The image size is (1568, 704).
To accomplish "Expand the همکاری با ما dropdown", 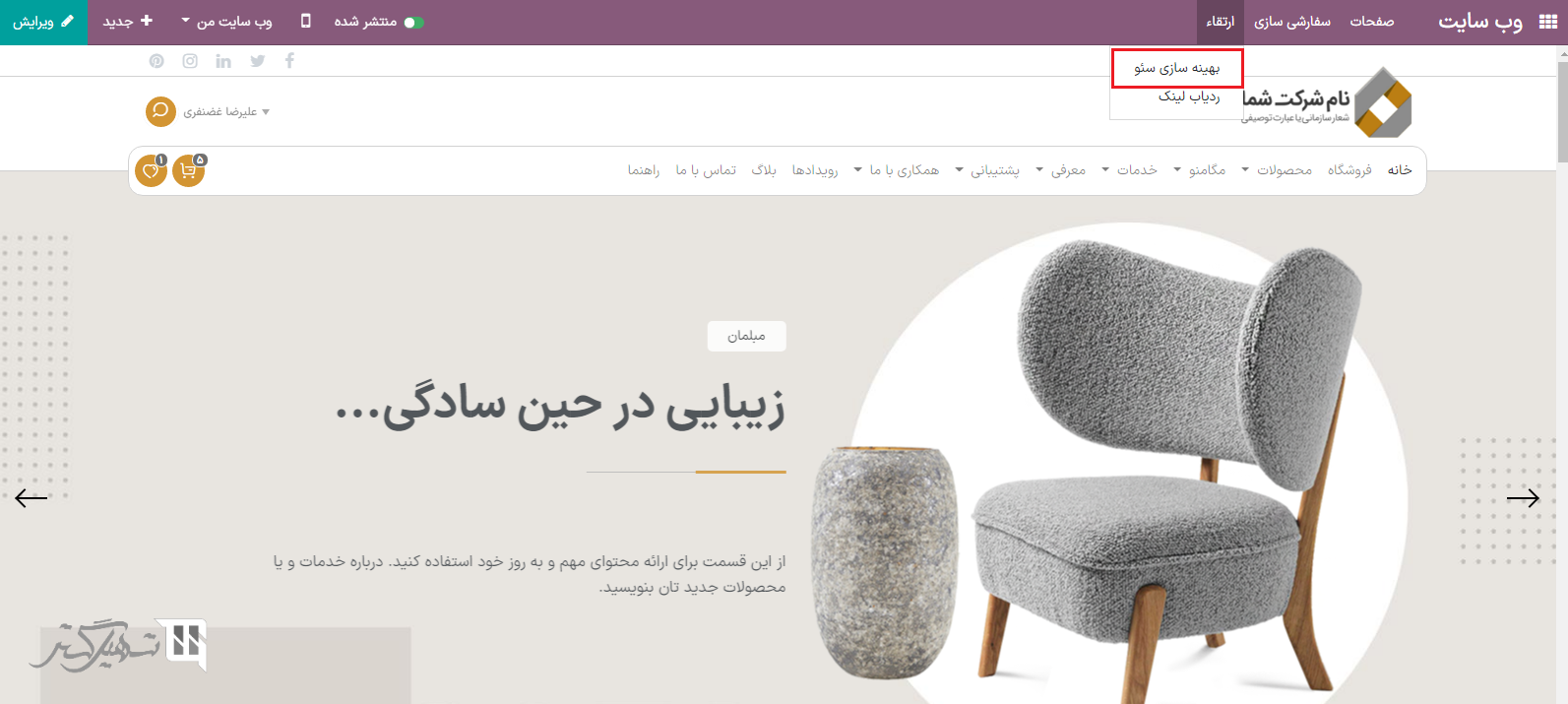I will (897, 170).
